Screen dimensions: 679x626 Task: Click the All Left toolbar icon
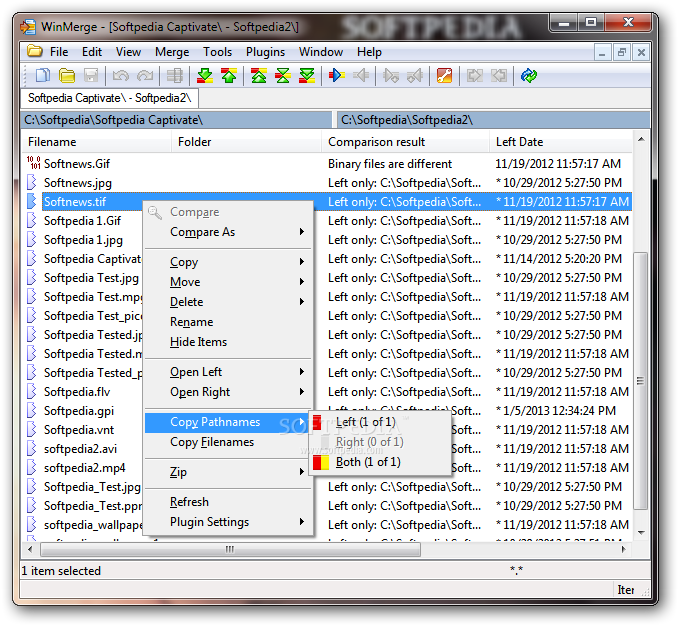[499, 76]
